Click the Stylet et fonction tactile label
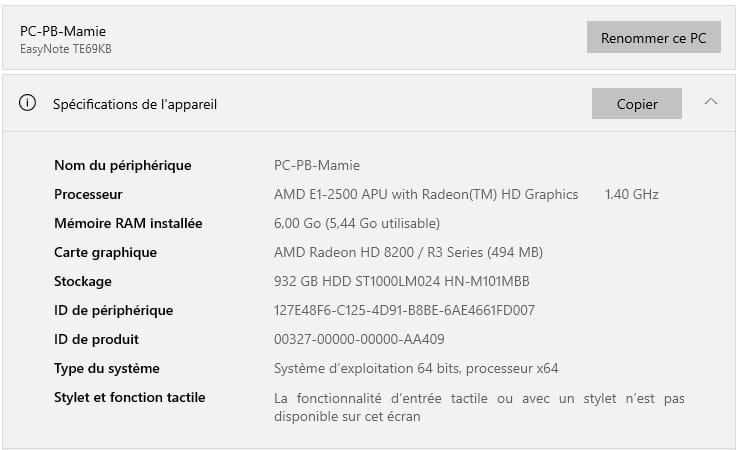 click(x=130, y=397)
